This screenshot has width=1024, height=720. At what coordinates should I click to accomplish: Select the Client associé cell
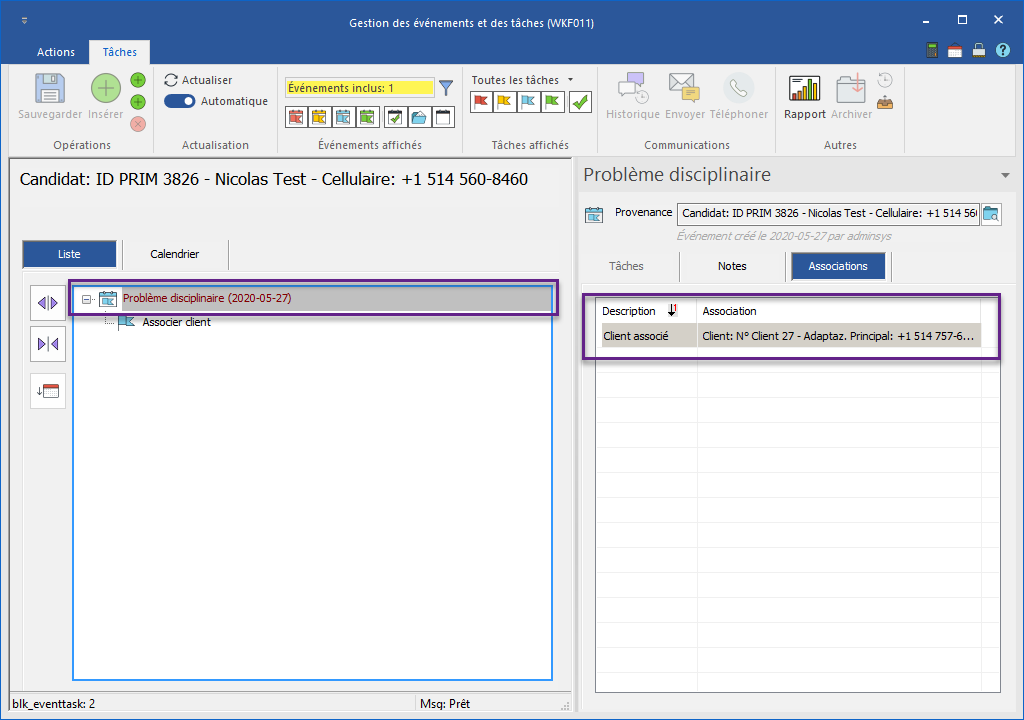coord(648,336)
